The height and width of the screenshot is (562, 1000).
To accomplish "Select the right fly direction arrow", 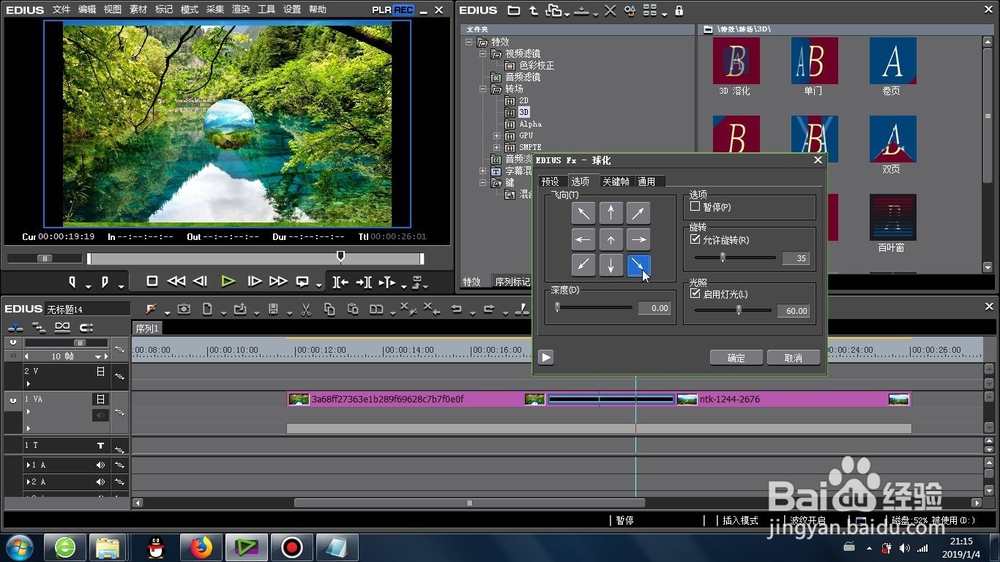I will coord(638,239).
